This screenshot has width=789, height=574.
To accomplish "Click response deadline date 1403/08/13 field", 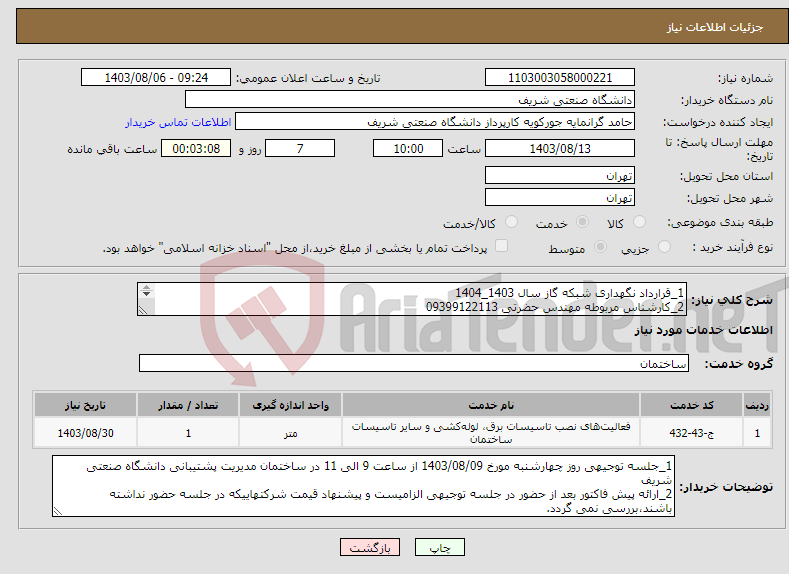I will pos(560,148).
